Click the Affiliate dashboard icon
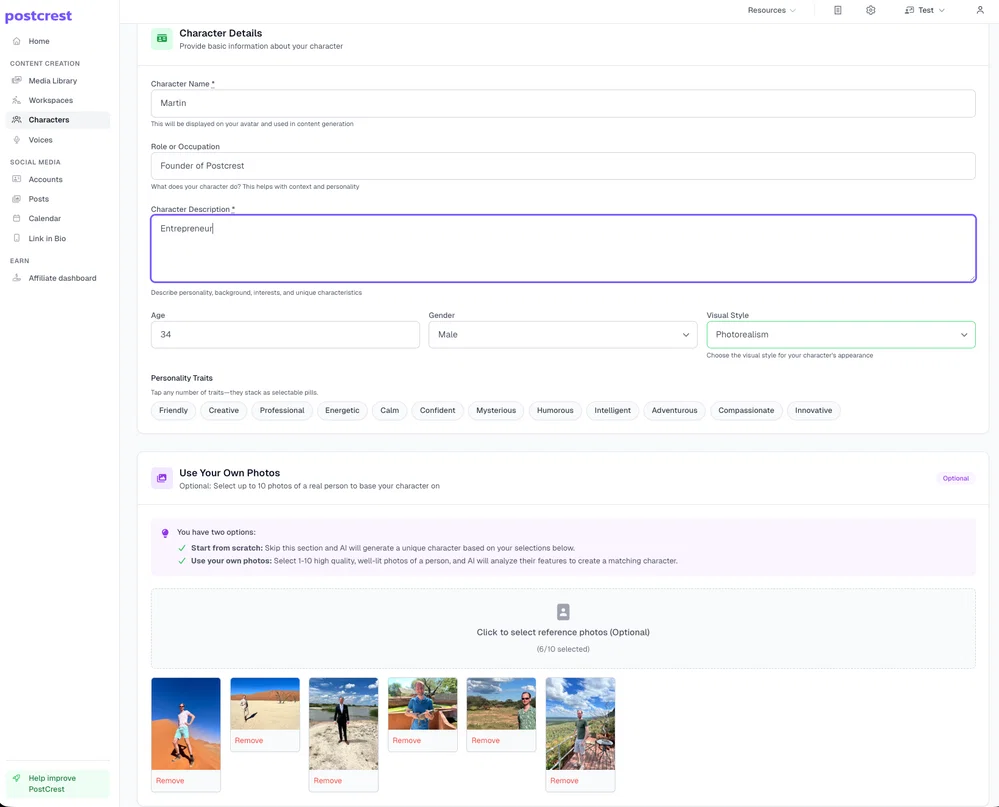 point(17,278)
